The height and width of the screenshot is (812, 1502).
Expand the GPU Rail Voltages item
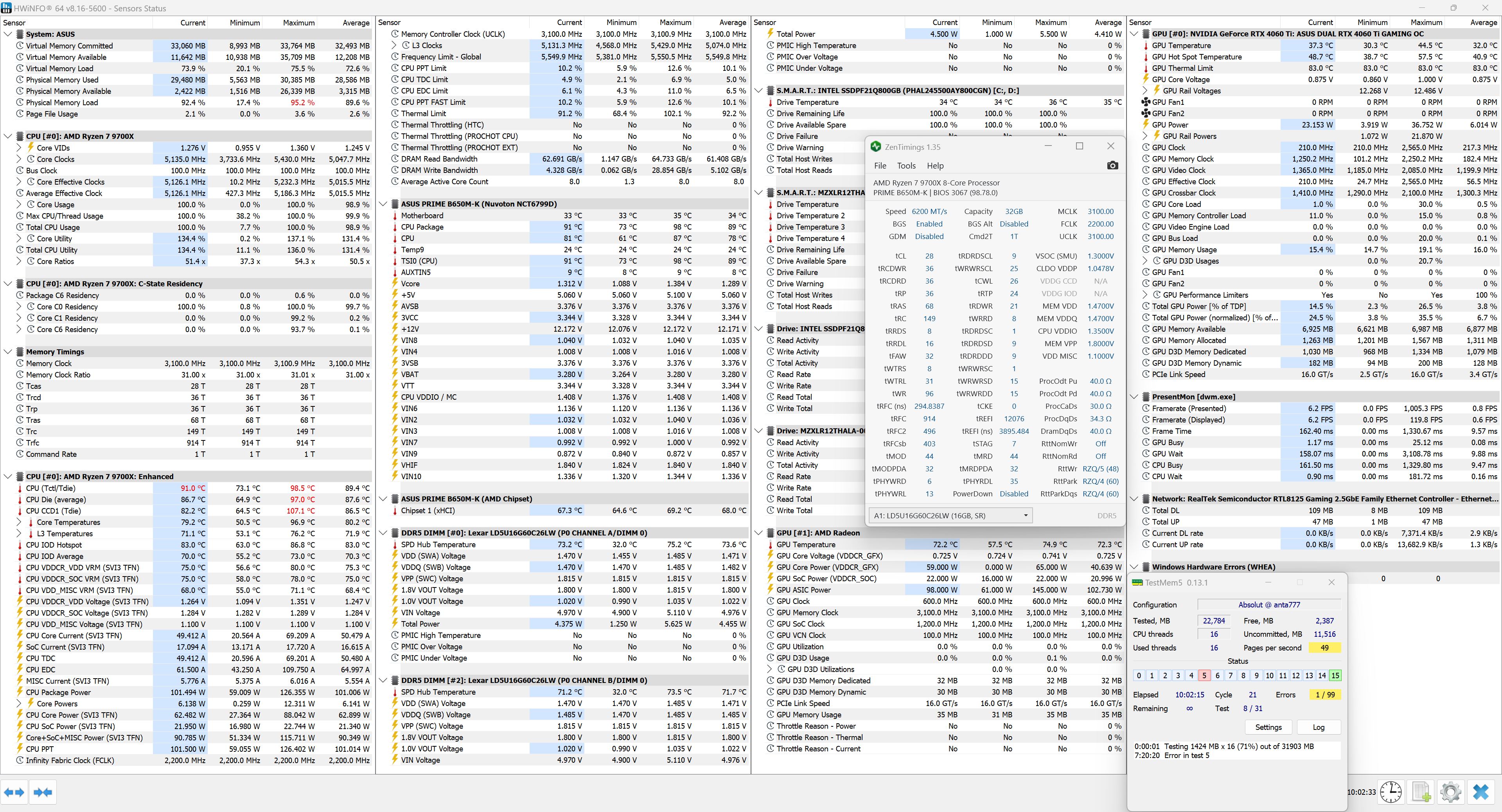(1144, 91)
